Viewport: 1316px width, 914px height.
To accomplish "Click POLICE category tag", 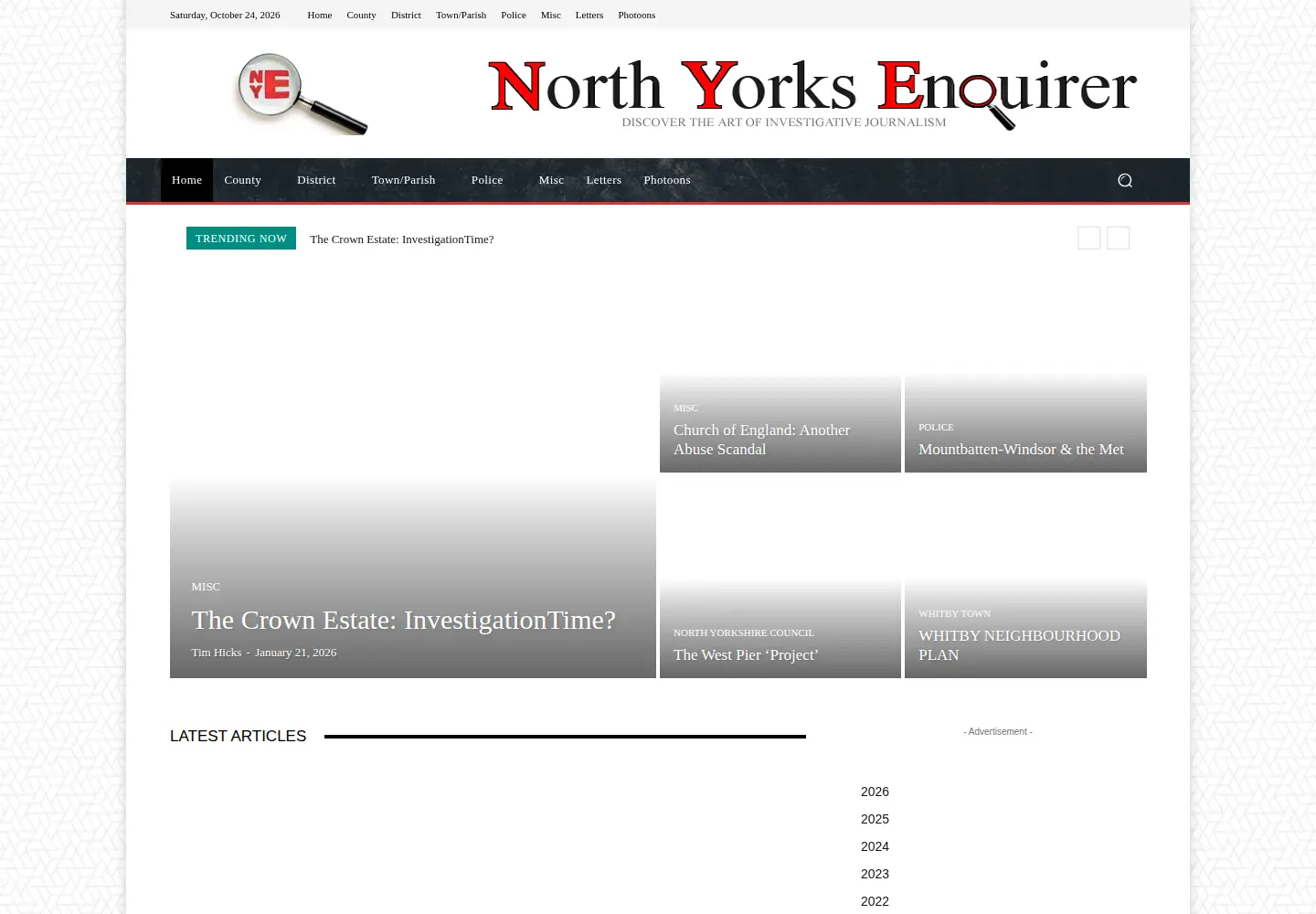I will click(936, 428).
